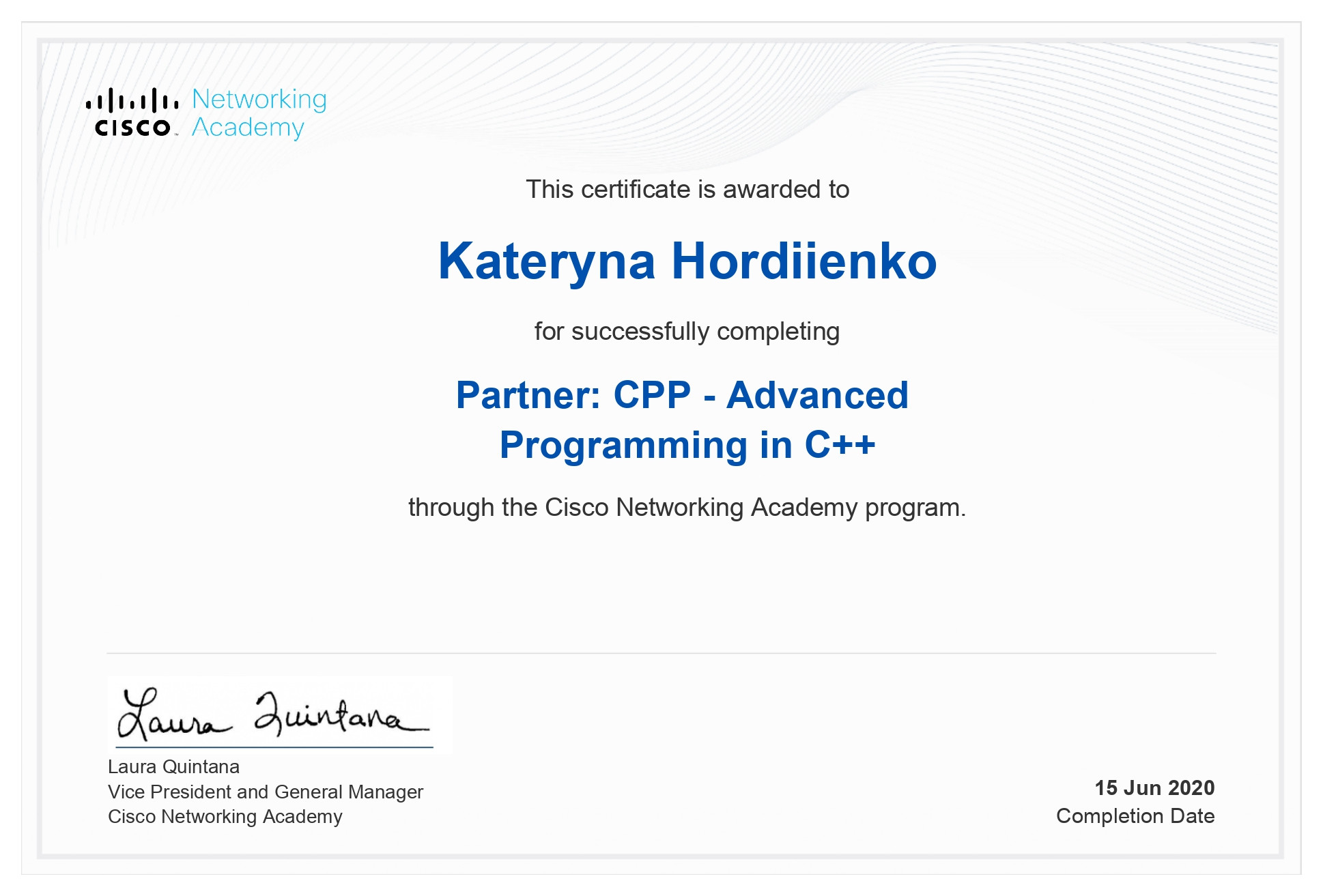Click the date '15 Jun 2020'
This screenshot has width=1323, height=896.
point(1155,788)
